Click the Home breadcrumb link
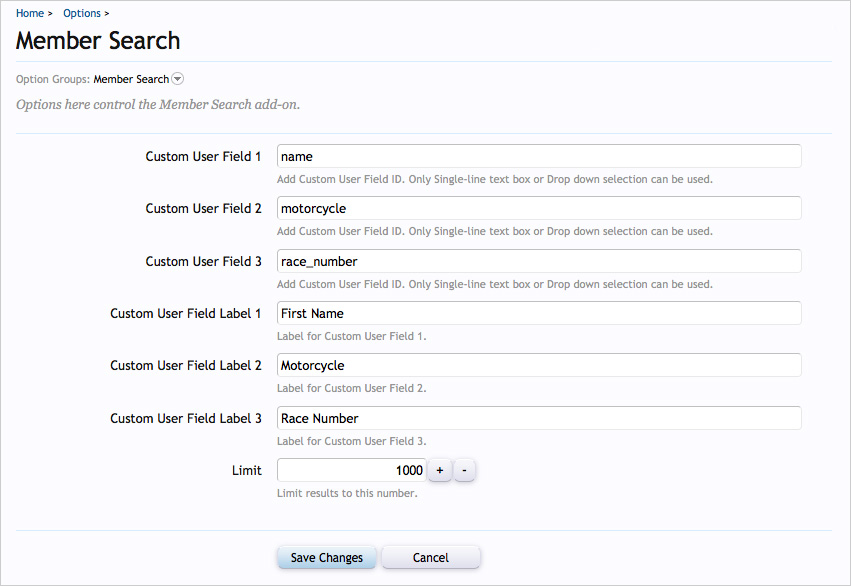 (x=30, y=13)
